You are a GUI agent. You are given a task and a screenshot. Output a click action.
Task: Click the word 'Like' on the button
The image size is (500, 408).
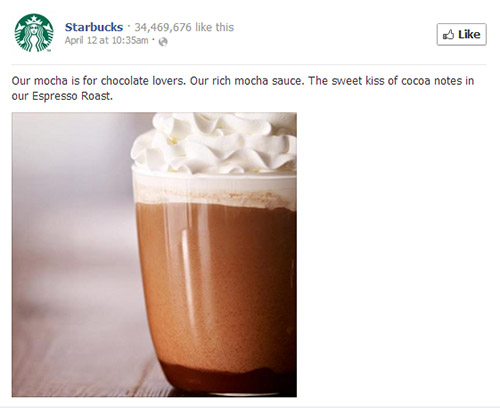[x=469, y=34]
